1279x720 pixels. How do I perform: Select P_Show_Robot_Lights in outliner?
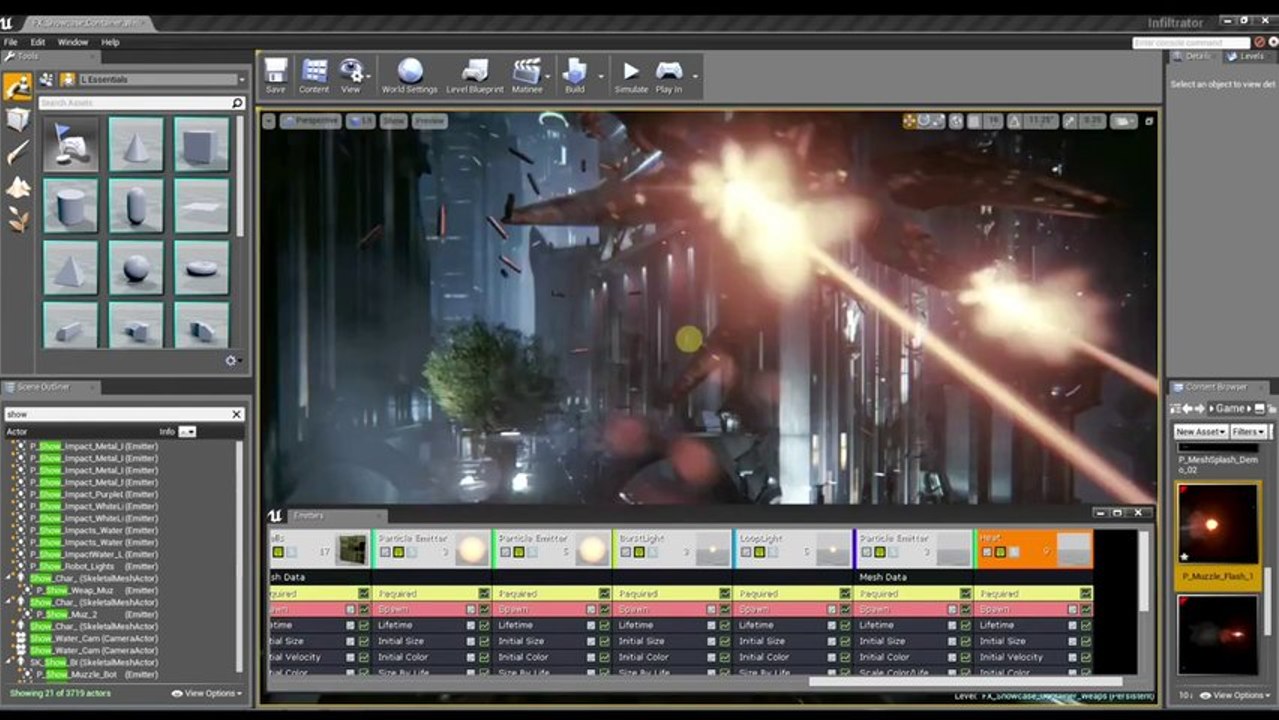pyautogui.click(x=94, y=566)
